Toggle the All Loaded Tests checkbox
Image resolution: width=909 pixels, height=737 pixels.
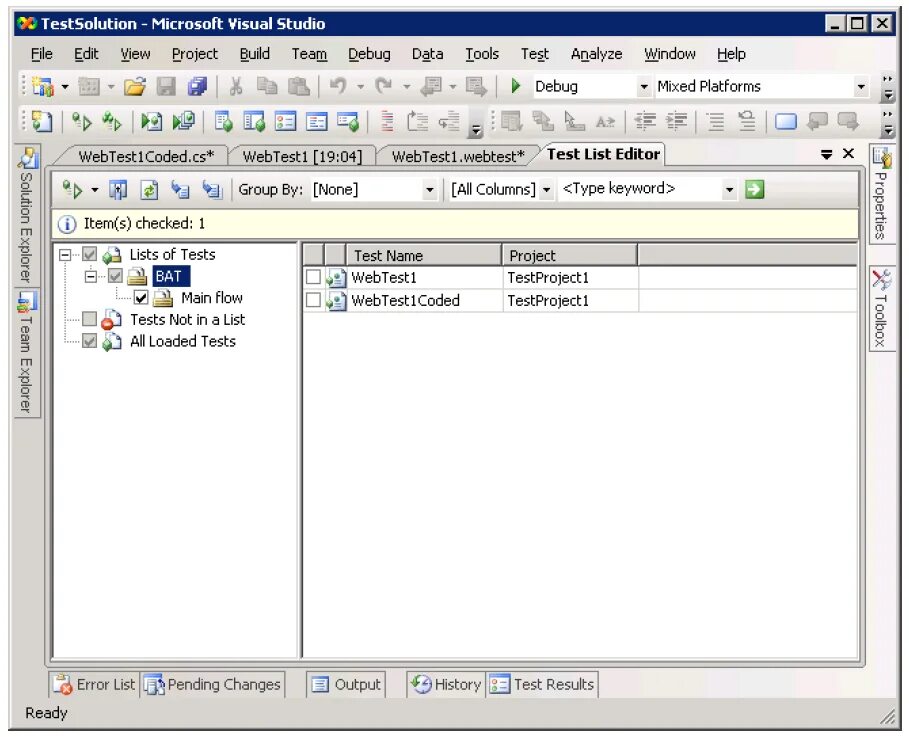pos(89,341)
